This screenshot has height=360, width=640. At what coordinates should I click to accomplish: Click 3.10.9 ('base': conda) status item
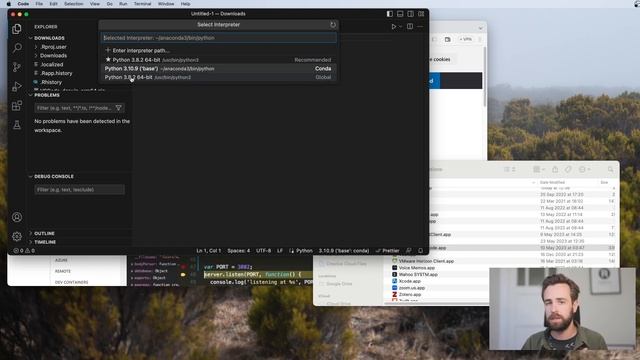(344, 251)
